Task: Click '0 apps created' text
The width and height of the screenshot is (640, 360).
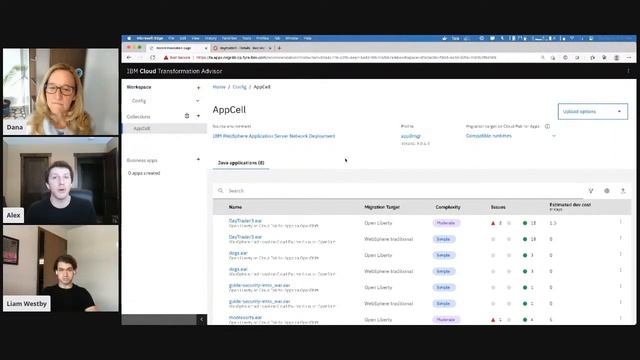Action: pyautogui.click(x=144, y=173)
